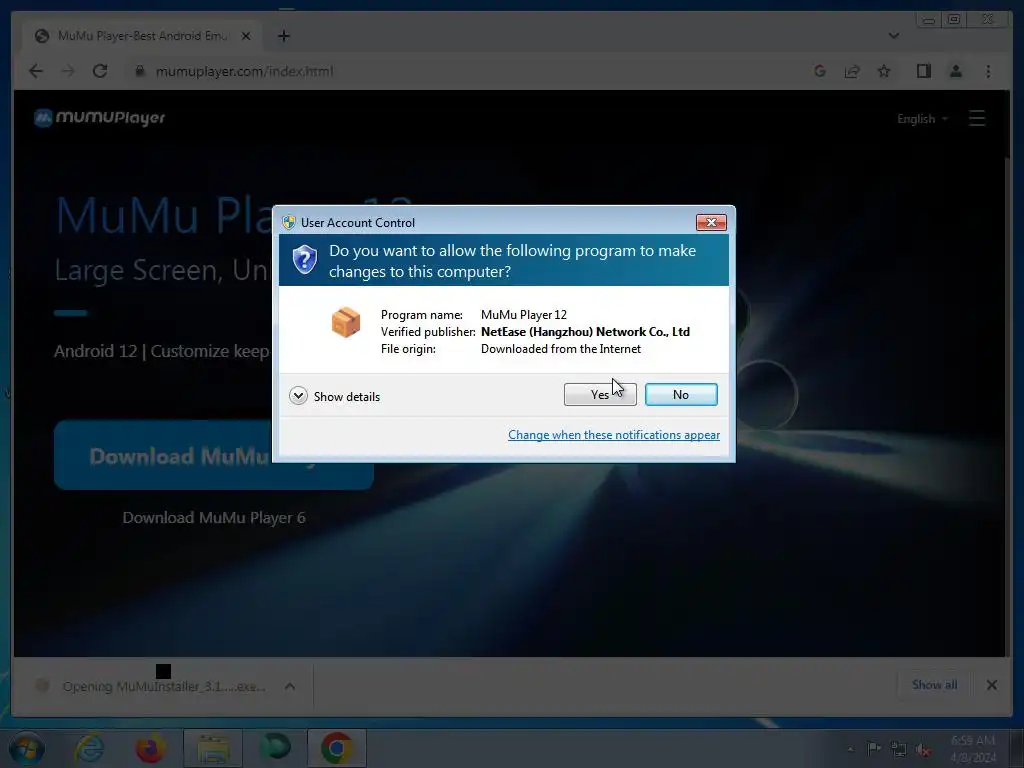Click the UAC title bar shield icon
Image resolution: width=1024 pixels, height=768 pixels.
click(x=289, y=222)
